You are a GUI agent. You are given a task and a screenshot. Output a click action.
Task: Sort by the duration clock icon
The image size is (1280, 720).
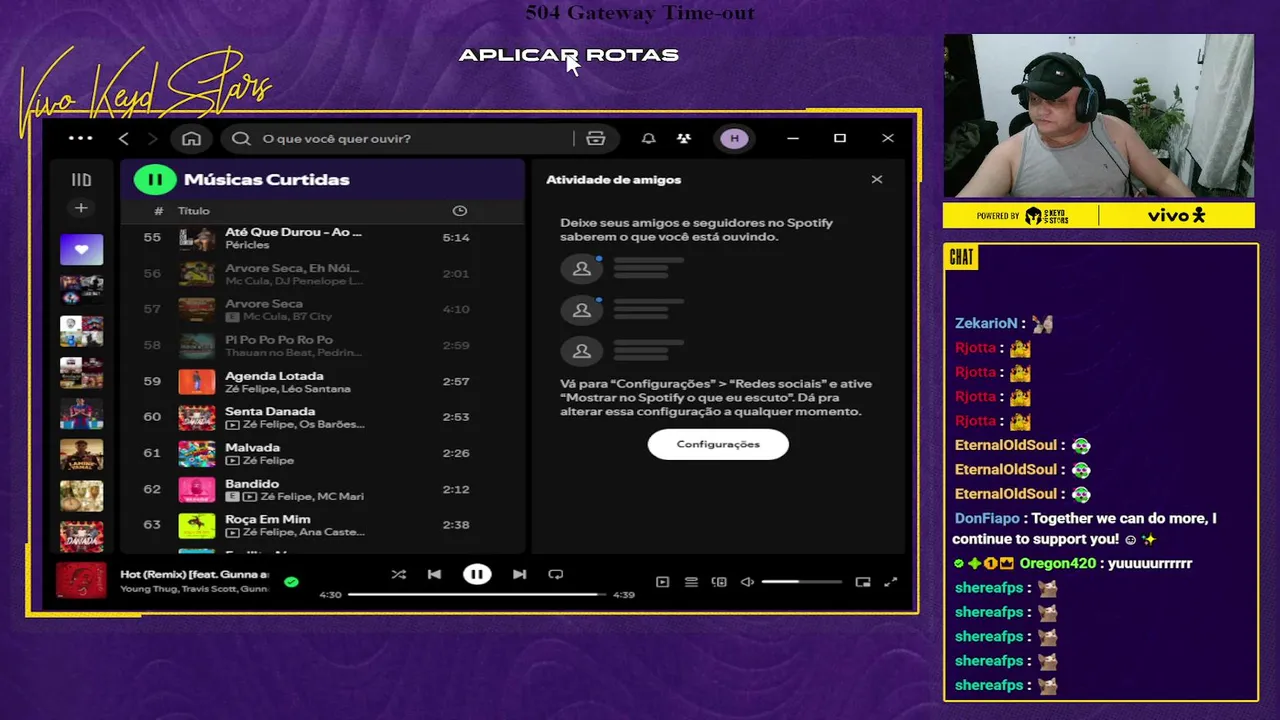(460, 211)
